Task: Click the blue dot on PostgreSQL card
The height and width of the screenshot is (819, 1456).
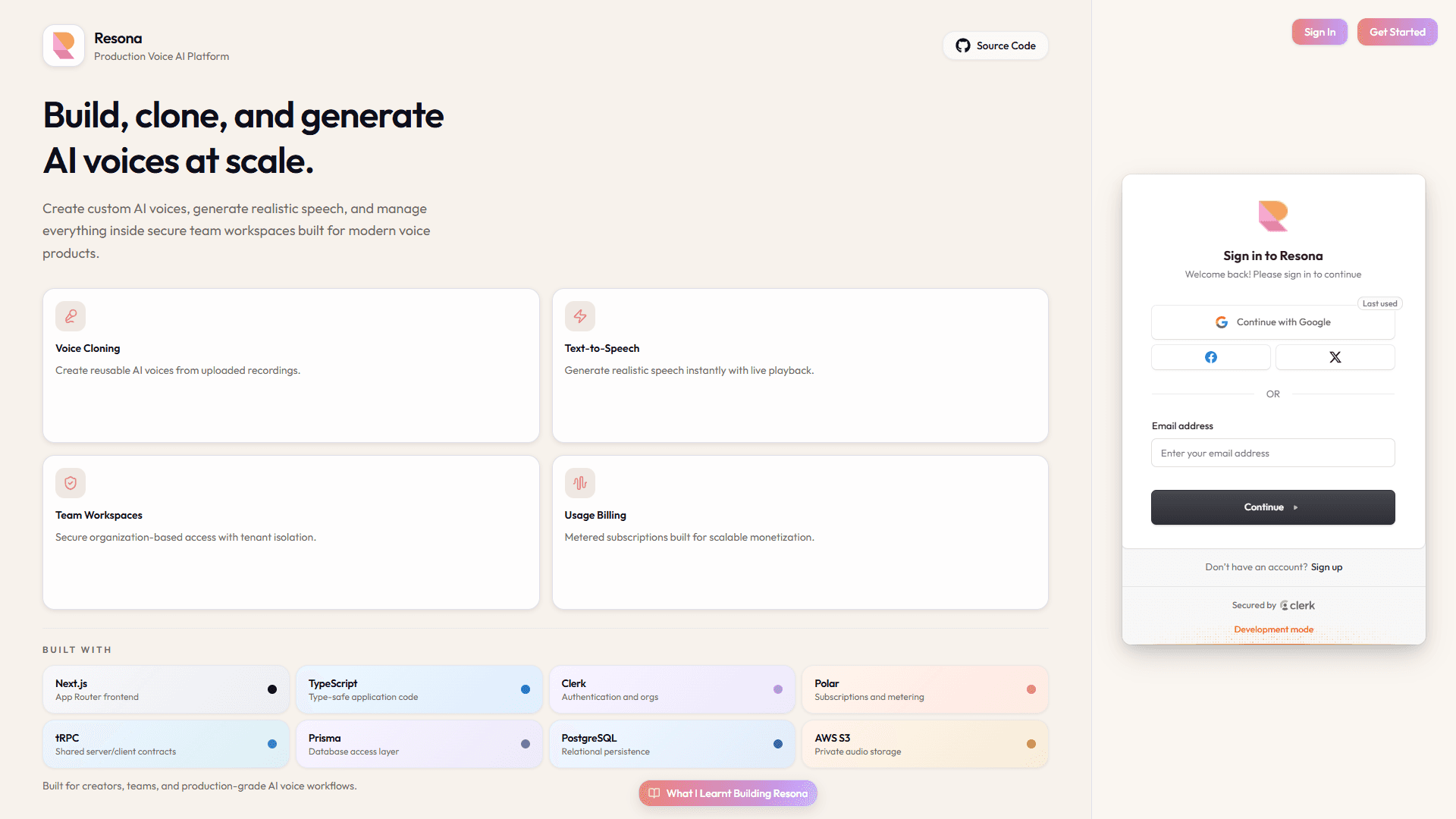Action: point(778,744)
